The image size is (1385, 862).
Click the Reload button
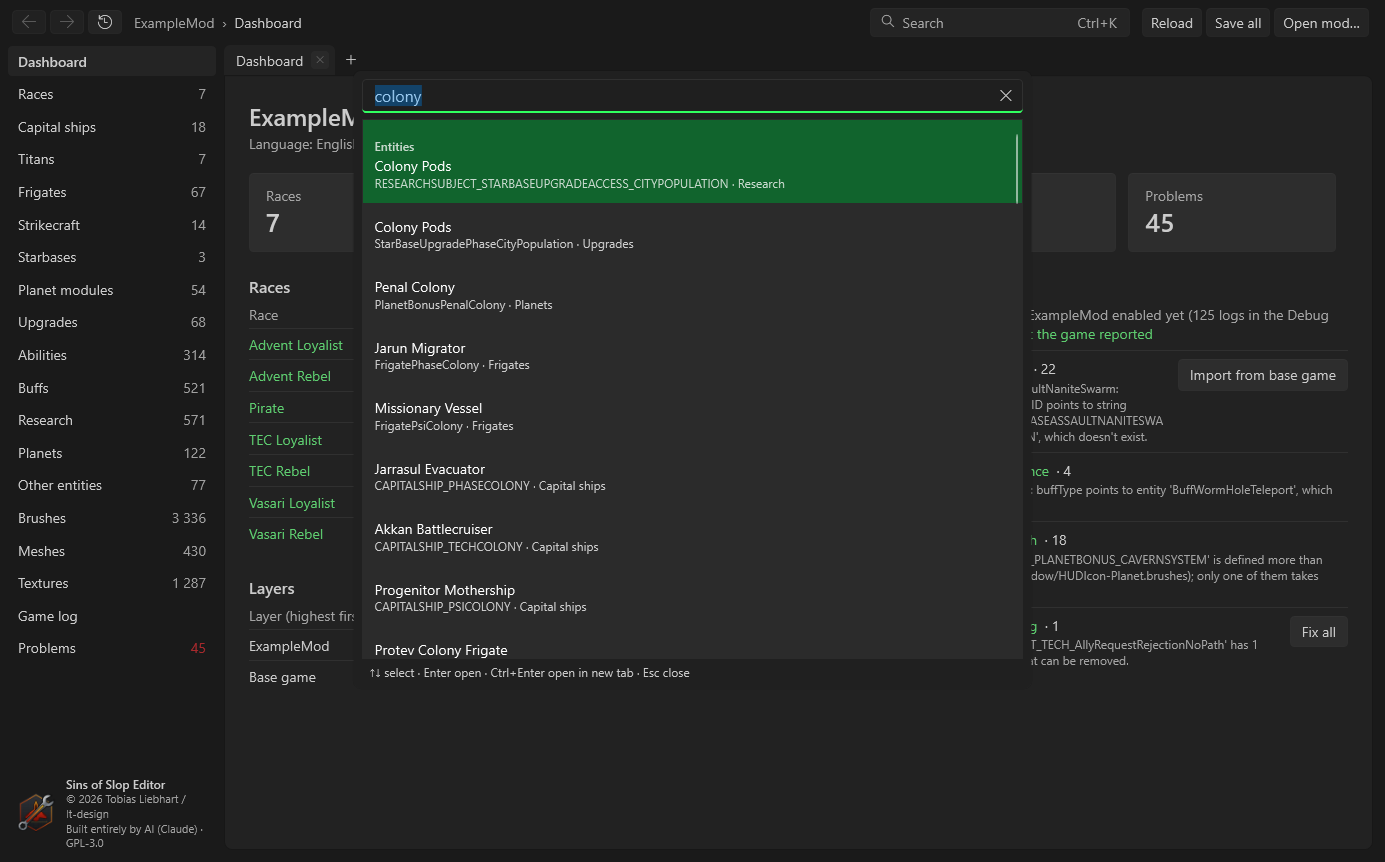[1172, 23]
